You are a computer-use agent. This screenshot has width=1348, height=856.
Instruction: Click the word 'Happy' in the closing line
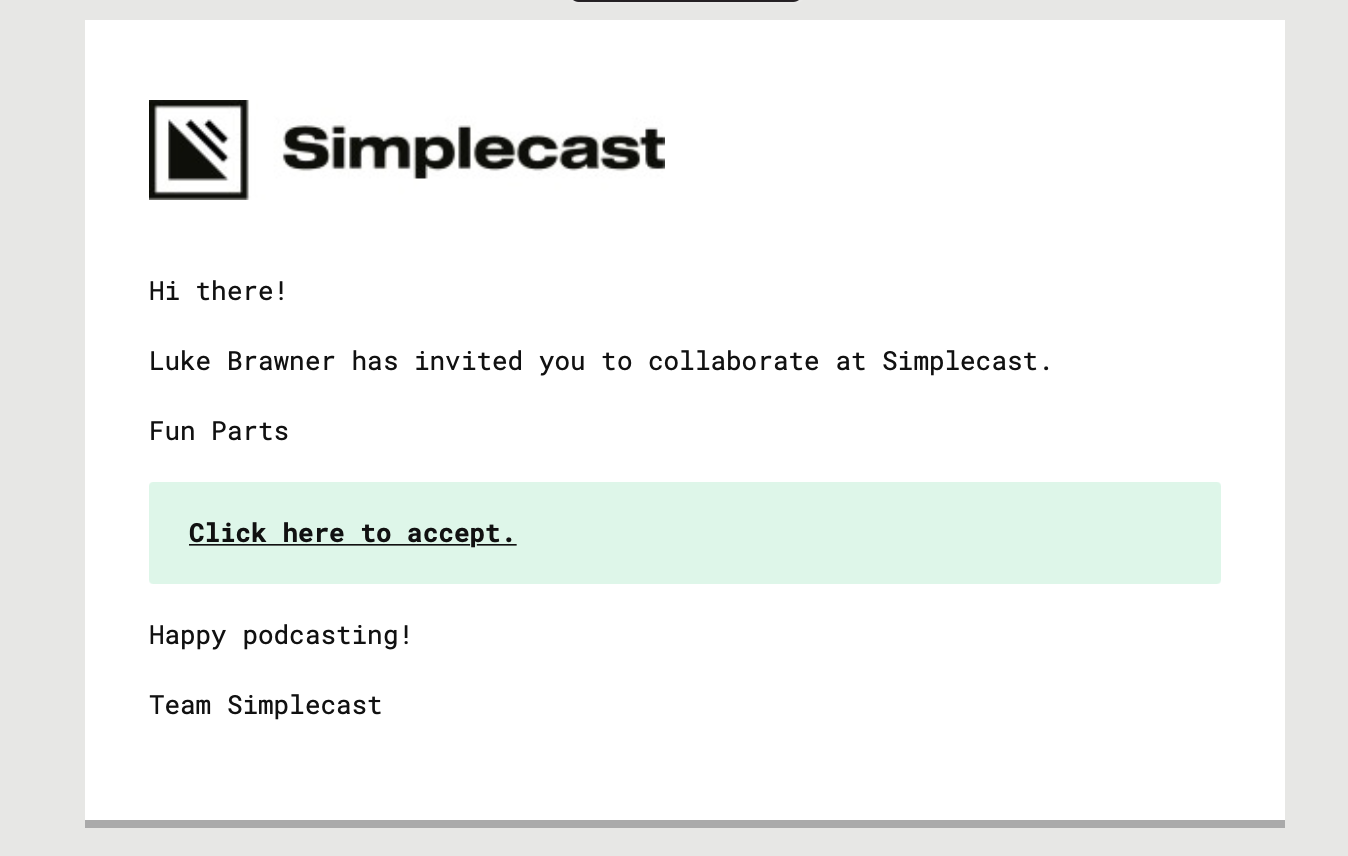tap(188, 635)
